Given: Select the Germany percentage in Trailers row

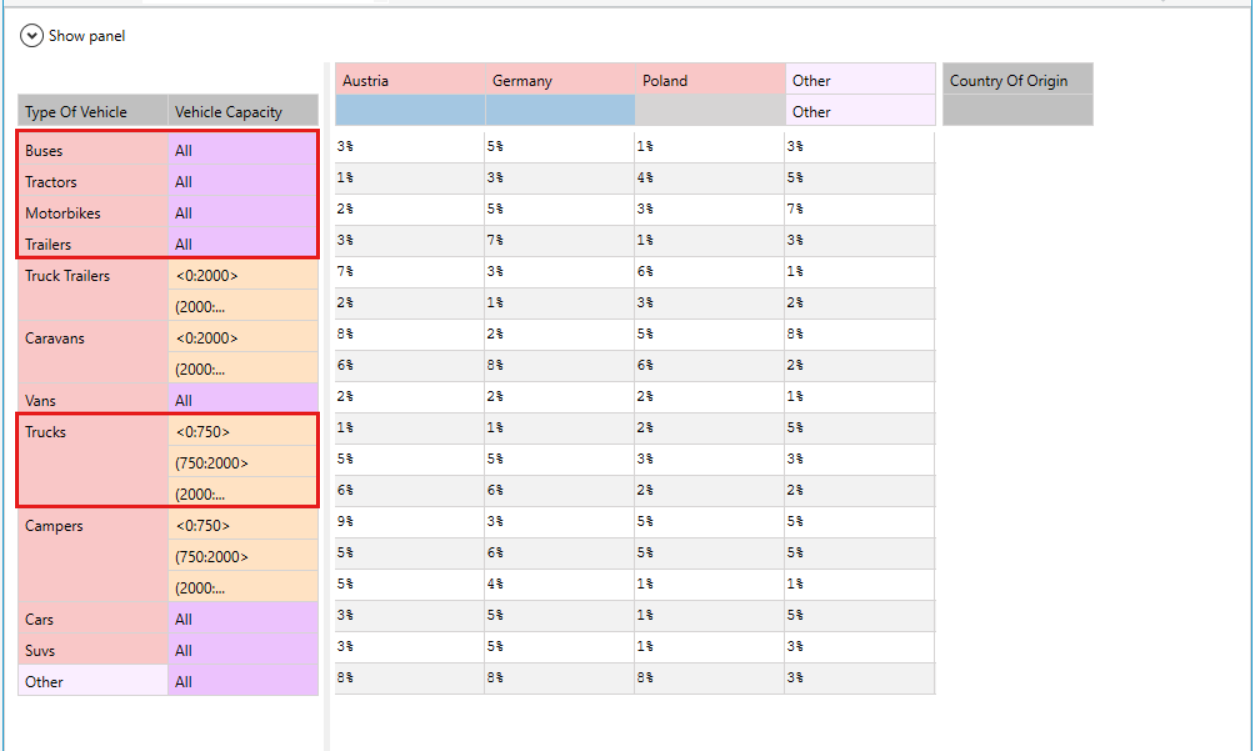Looking at the screenshot, I should (x=560, y=240).
